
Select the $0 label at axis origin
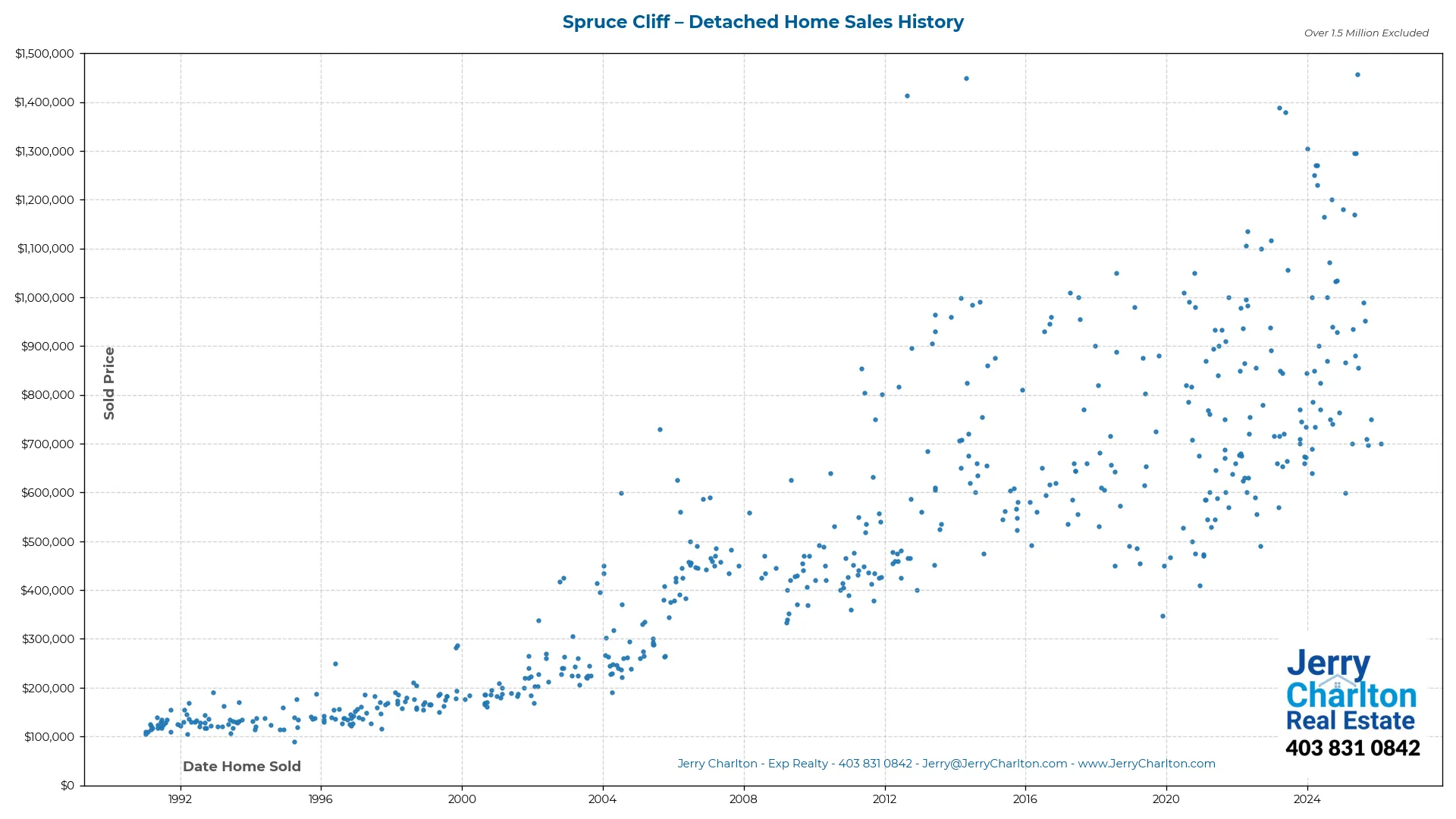67,785
